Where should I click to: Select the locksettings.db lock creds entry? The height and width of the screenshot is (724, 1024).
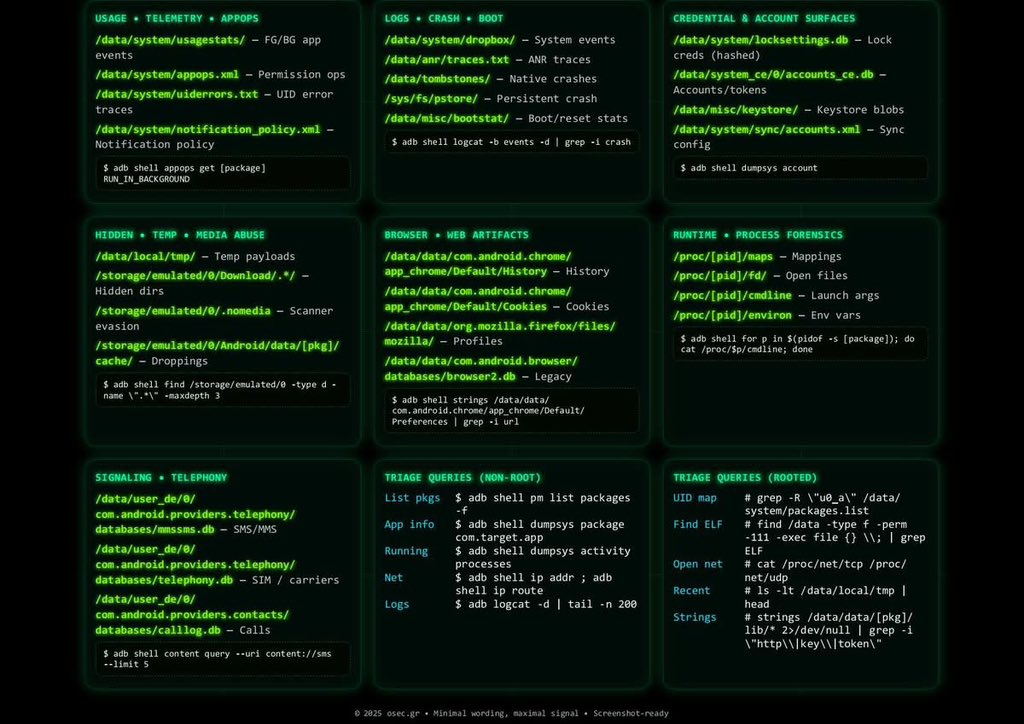coord(762,40)
